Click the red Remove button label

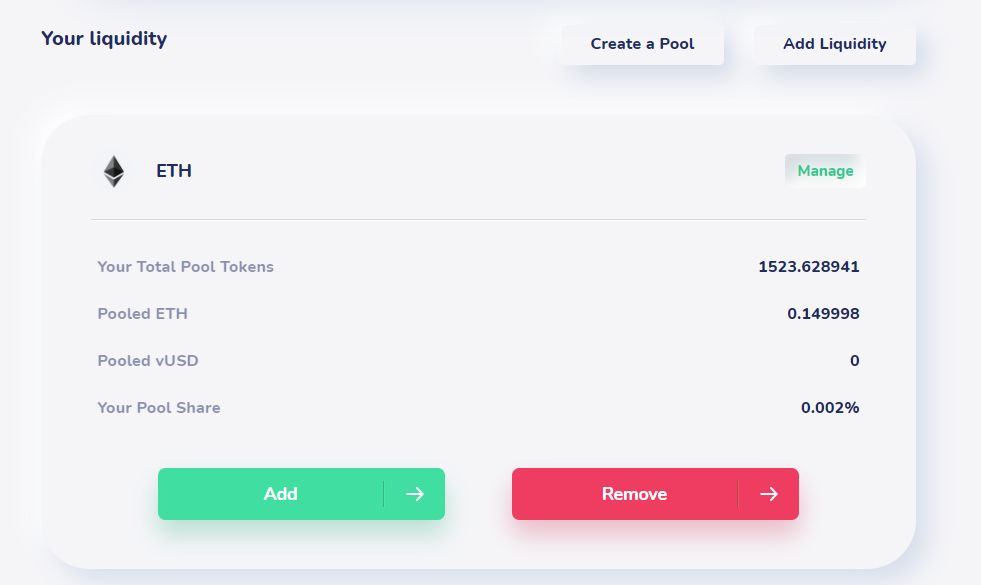pos(634,494)
